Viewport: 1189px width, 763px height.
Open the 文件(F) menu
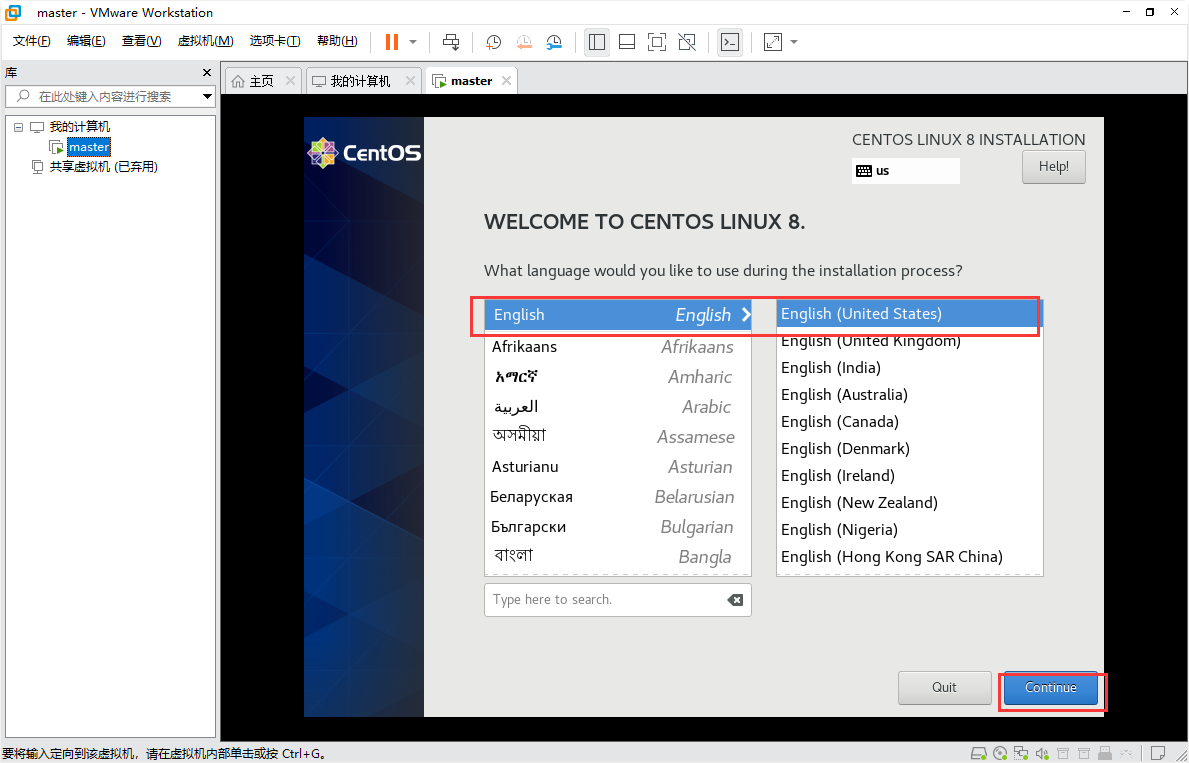[x=32, y=41]
